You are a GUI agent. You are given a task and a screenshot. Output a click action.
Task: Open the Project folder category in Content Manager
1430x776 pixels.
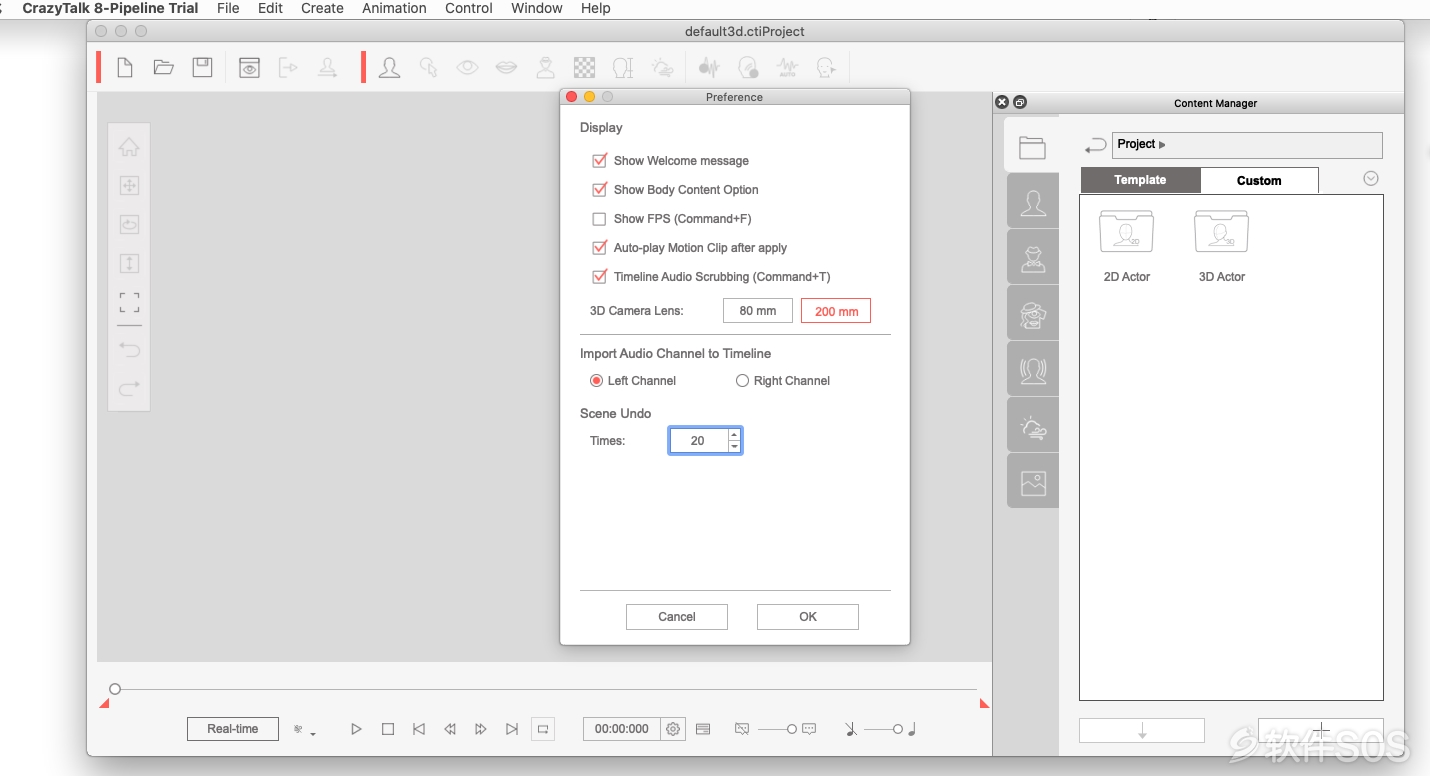click(1032, 147)
